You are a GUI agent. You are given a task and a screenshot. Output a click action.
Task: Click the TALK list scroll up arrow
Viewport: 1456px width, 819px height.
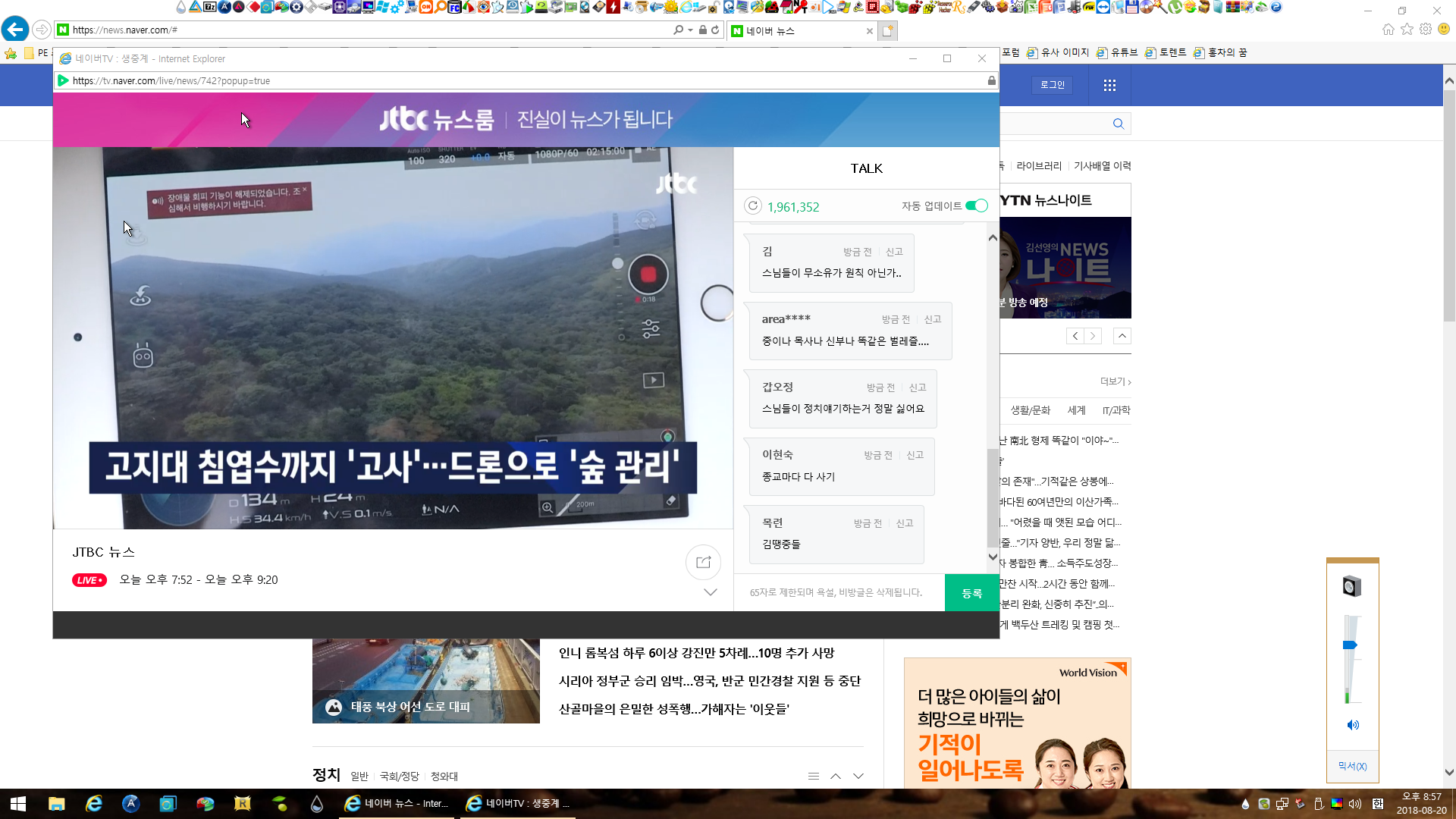click(x=993, y=238)
